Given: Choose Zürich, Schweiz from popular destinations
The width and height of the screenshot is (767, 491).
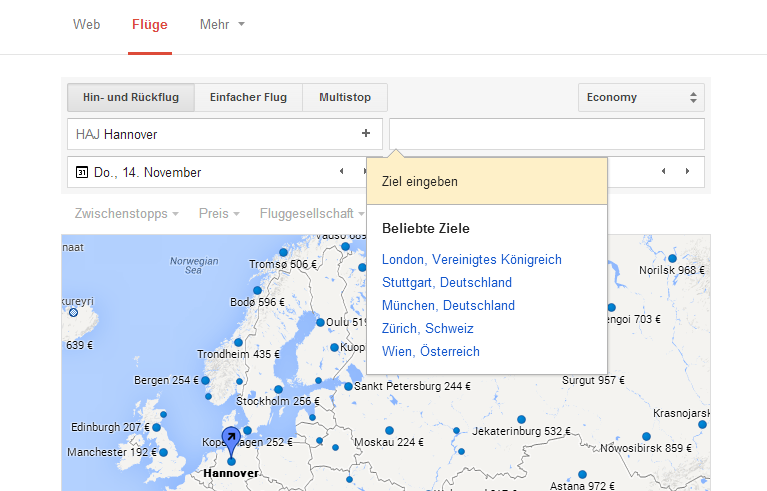Looking at the screenshot, I should (427, 328).
